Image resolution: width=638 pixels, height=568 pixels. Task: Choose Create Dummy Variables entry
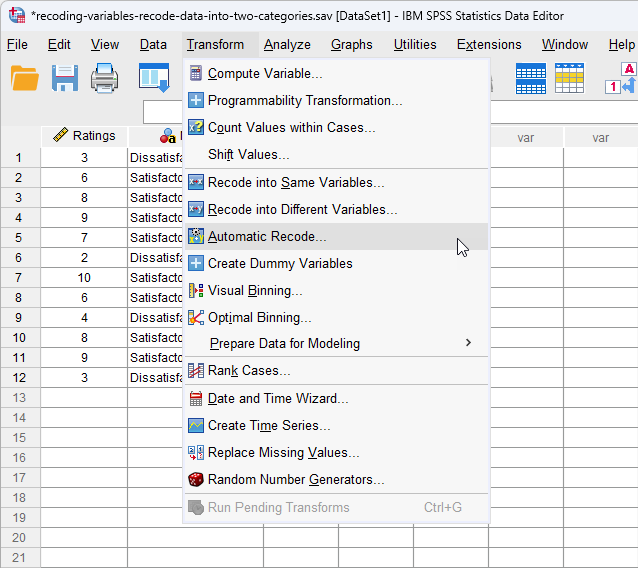336,263
